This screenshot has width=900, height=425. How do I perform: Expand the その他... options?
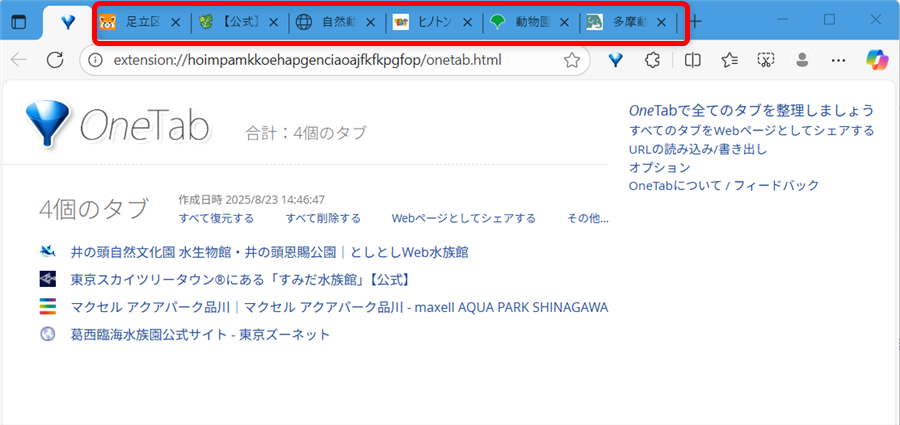tap(588, 218)
